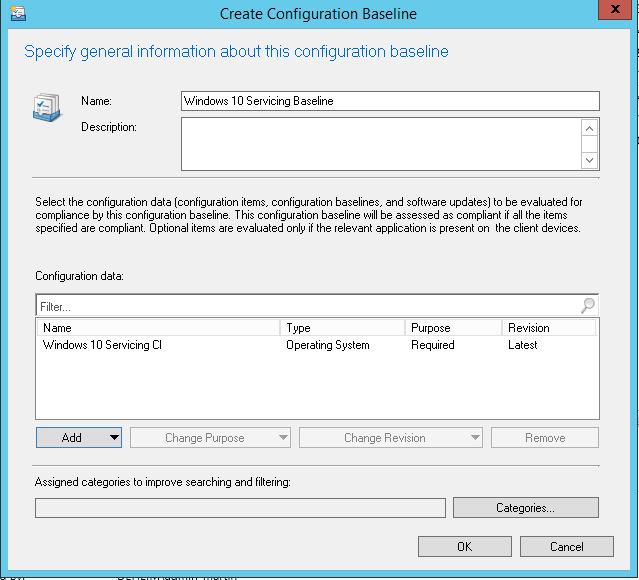
Task: Click inside the Description text area
Action: [x=381, y=144]
